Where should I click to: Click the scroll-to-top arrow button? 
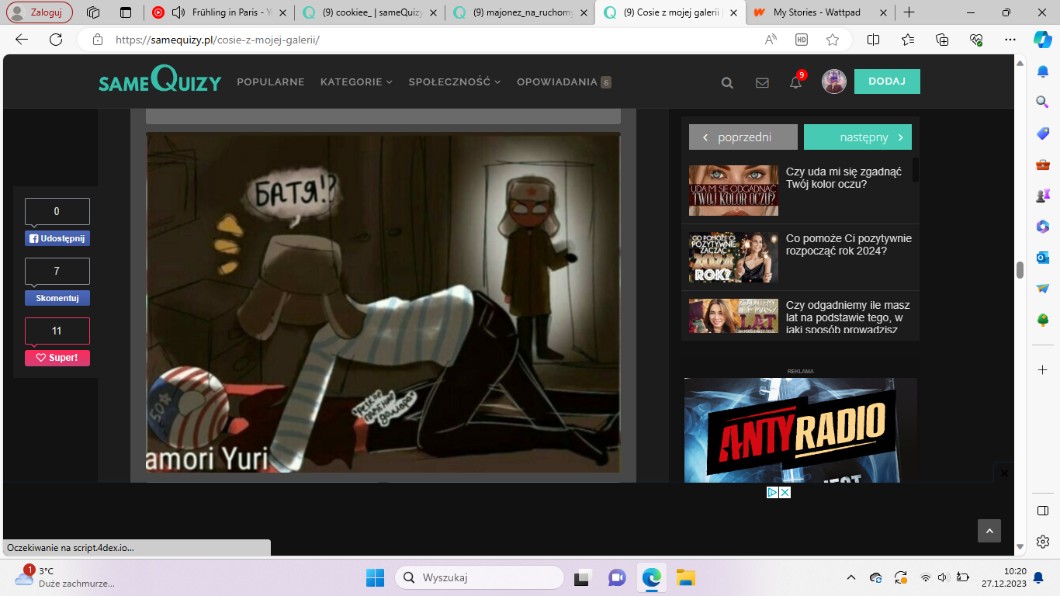coord(988,531)
